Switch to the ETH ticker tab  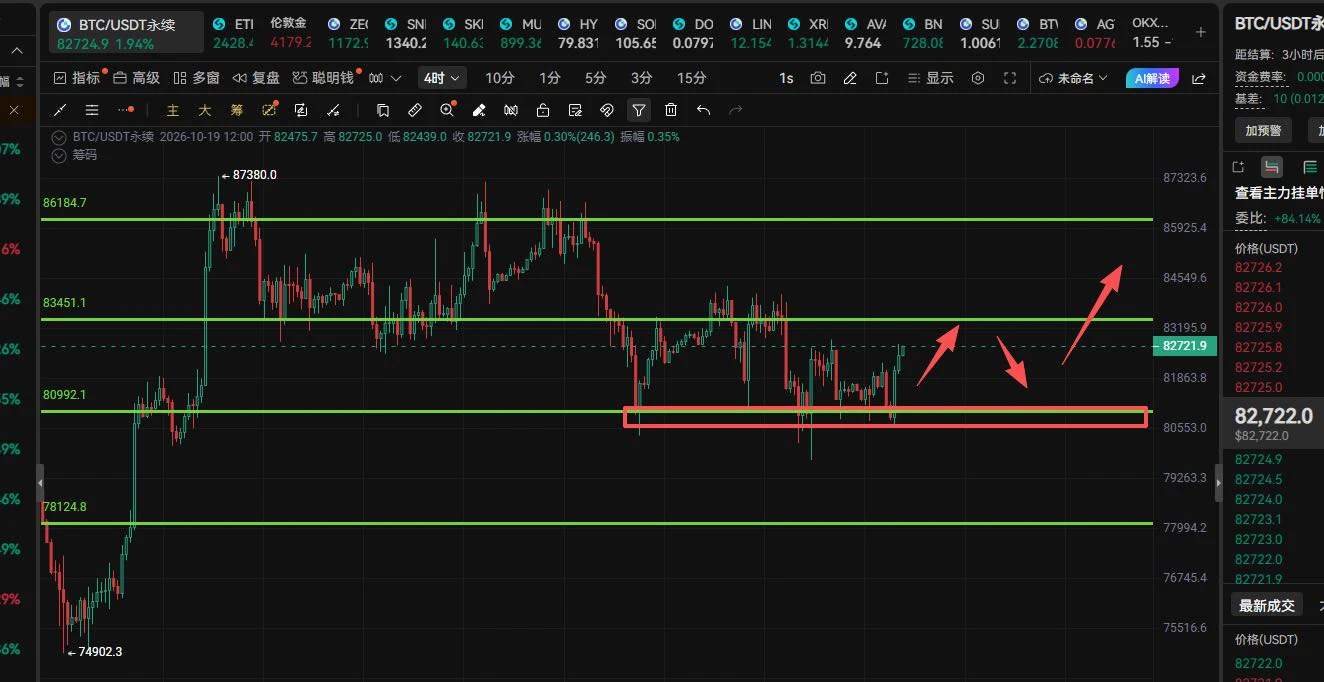233,32
